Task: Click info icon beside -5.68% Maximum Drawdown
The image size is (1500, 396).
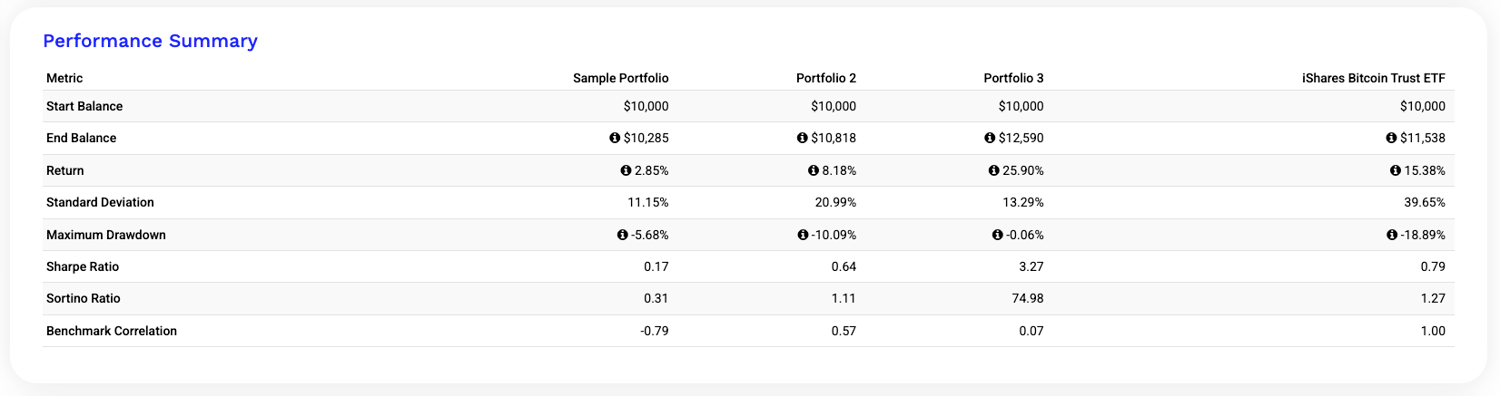Action: [x=623, y=234]
